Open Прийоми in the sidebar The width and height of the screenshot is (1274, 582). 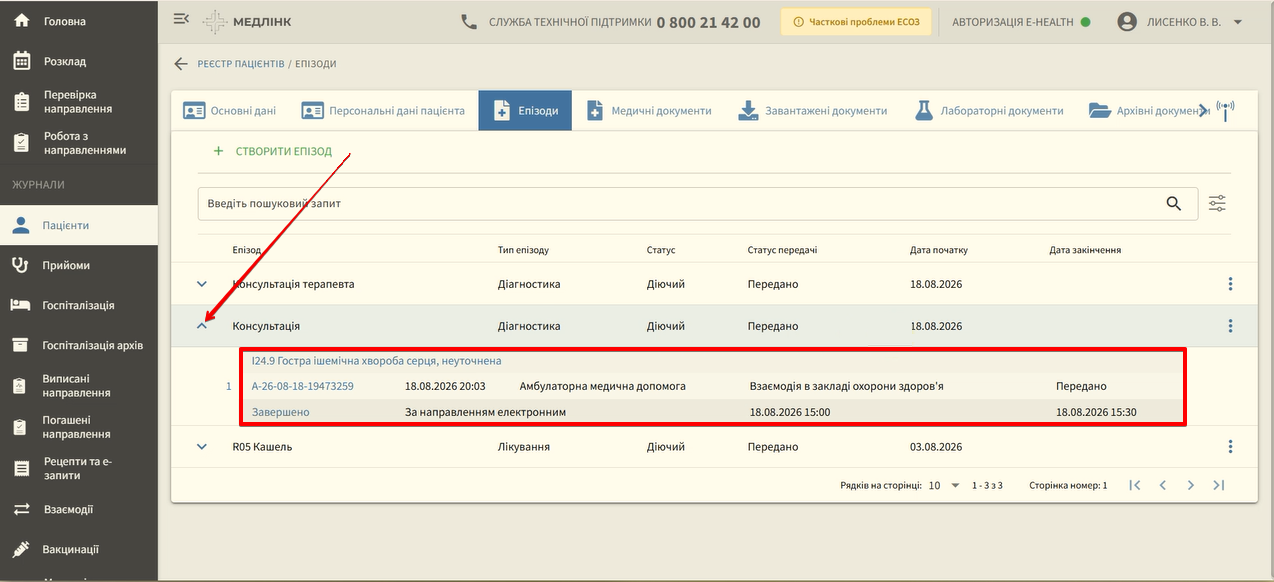click(79, 265)
